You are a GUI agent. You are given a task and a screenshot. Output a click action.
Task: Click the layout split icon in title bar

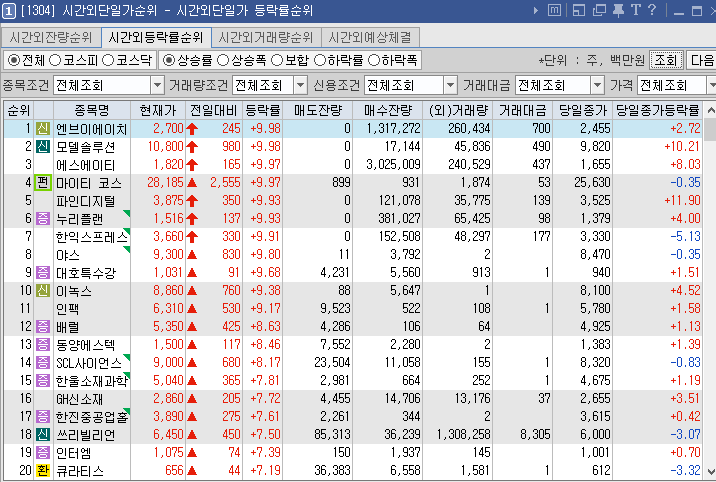click(x=579, y=10)
